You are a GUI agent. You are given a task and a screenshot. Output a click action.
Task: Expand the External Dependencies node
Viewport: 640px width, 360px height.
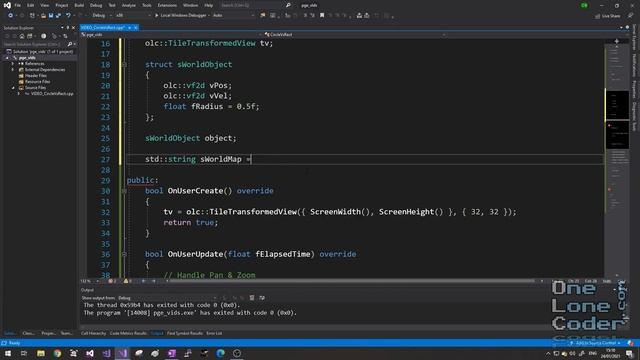pyautogui.click(x=13, y=70)
